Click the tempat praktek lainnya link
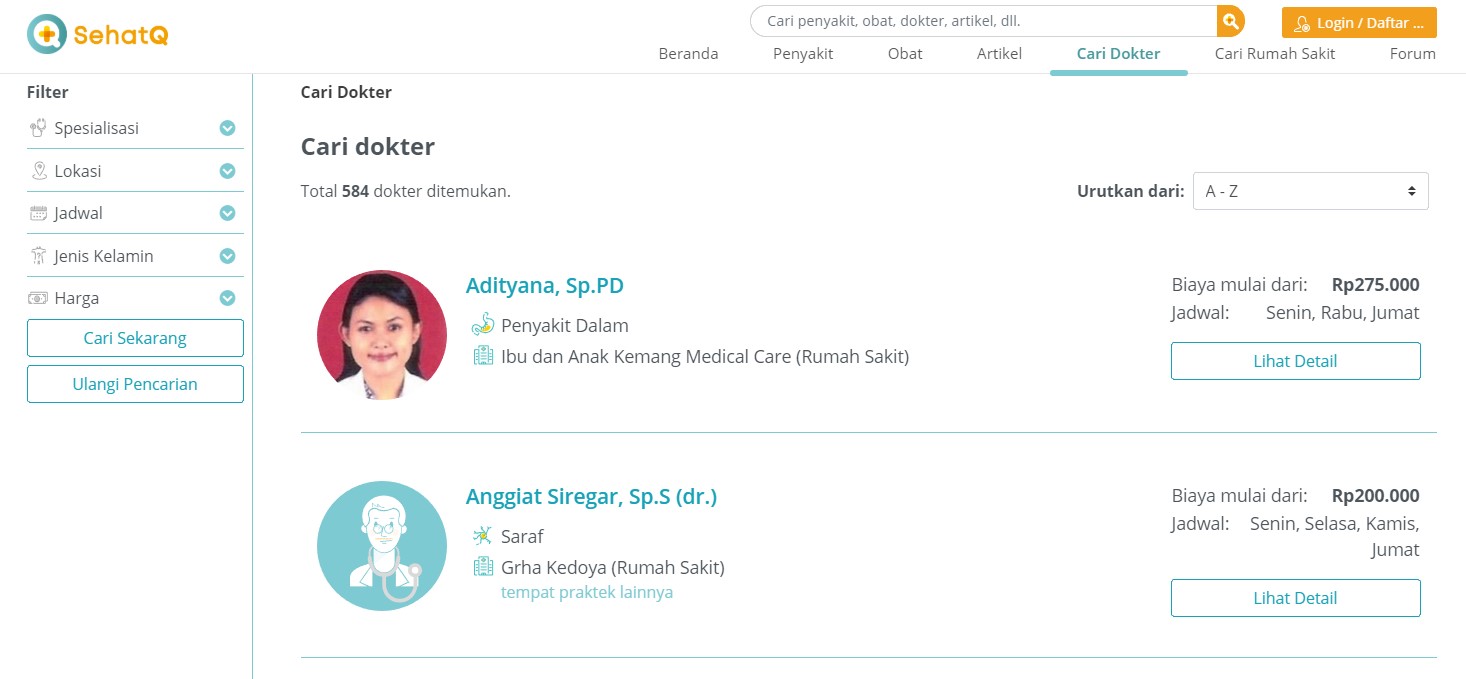1466x679 pixels. [587, 592]
